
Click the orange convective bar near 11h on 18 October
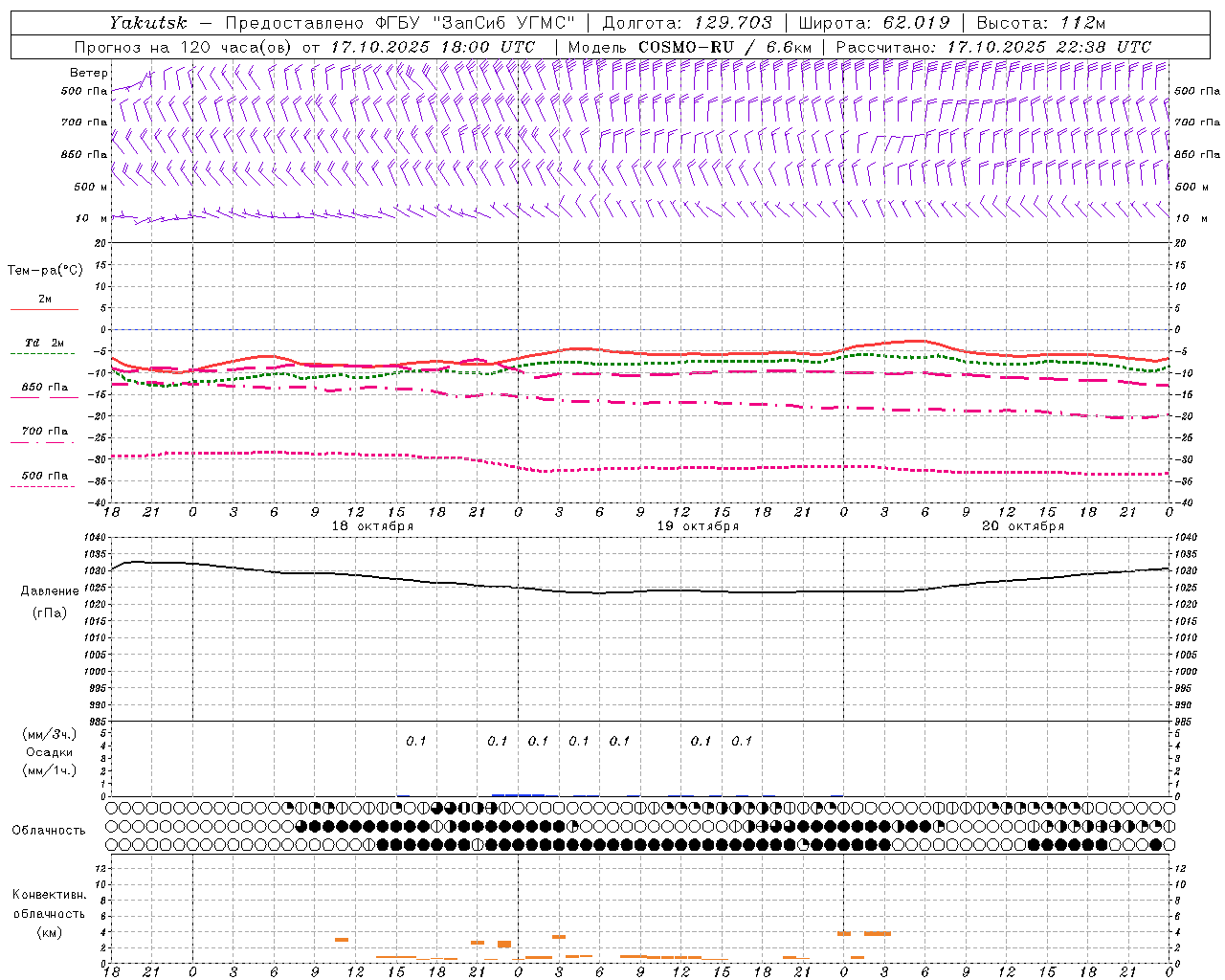click(x=342, y=940)
